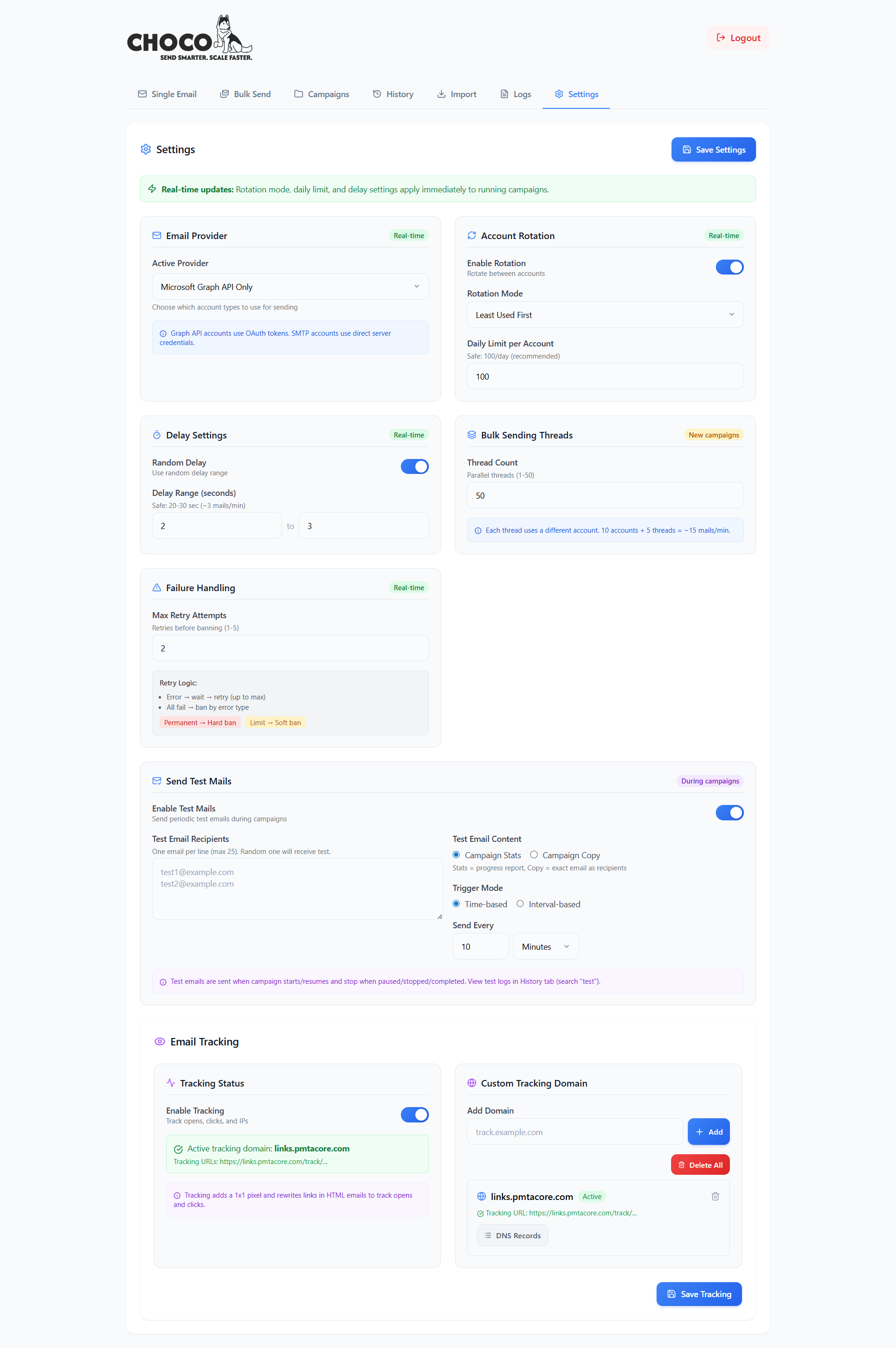This screenshot has height=1348, width=896.
Task: Open the Bulk Send tab
Action: pyautogui.click(x=246, y=94)
